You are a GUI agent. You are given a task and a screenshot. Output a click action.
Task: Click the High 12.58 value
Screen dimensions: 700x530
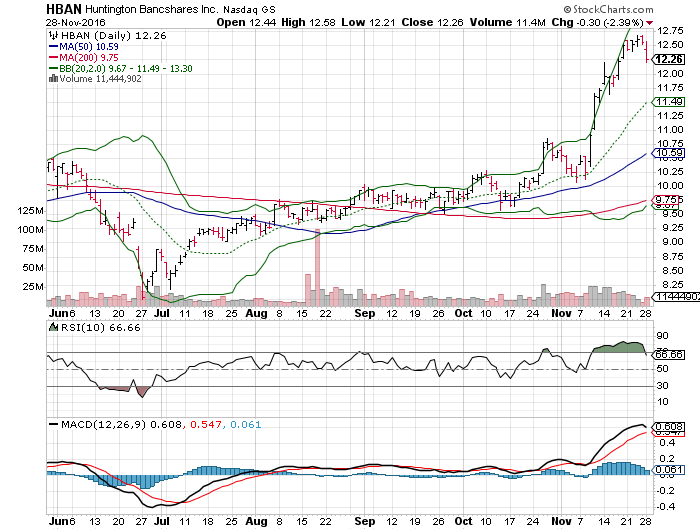[x=308, y=22]
